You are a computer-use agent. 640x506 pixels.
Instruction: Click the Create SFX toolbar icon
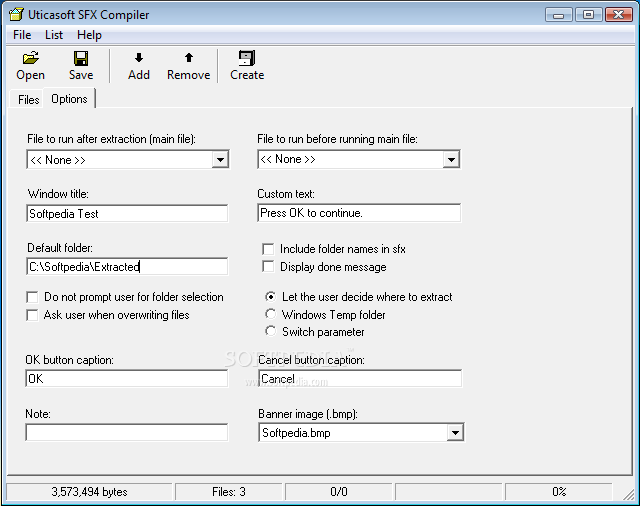[247, 58]
